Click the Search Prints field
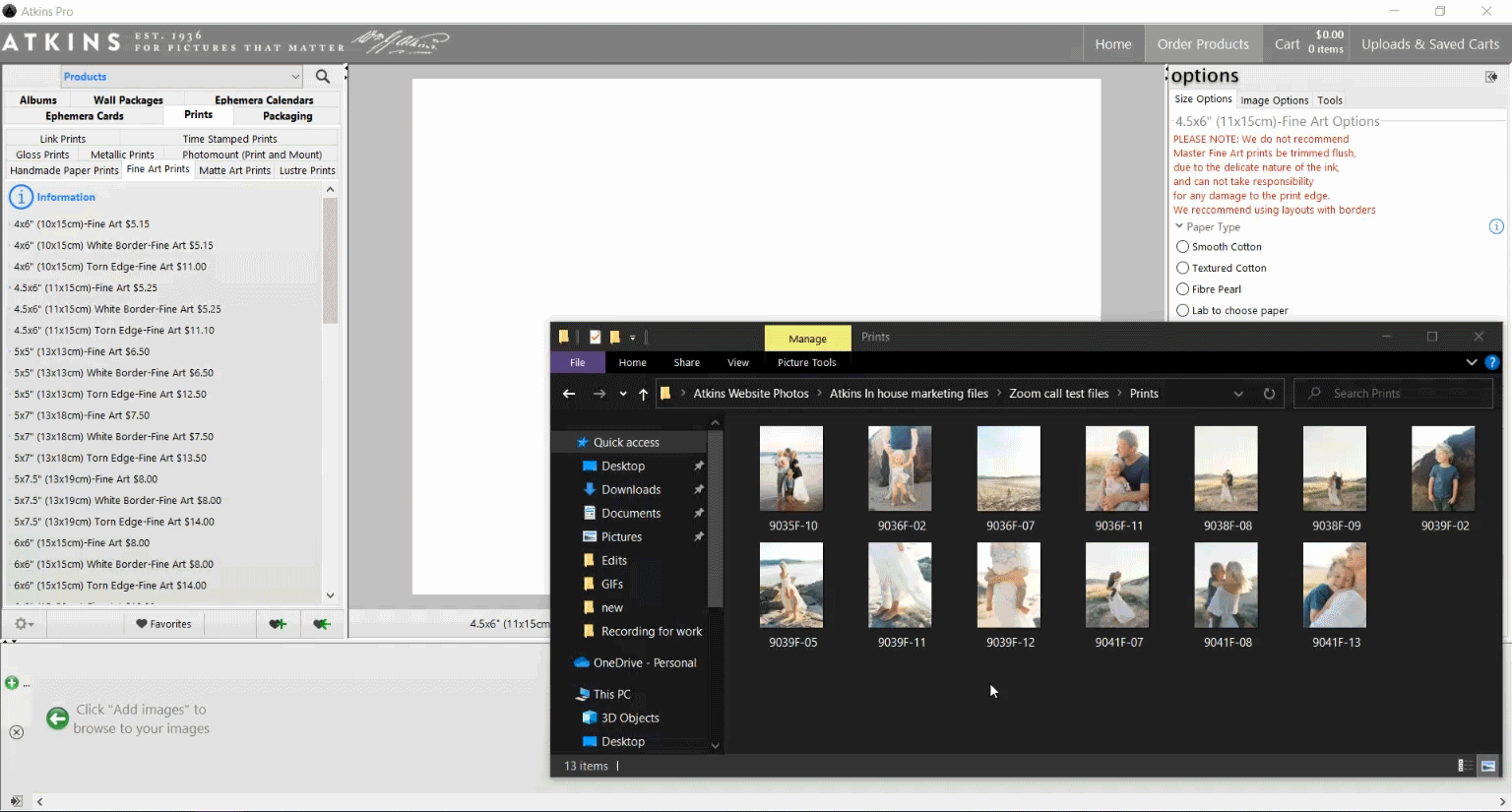The image size is (1512, 812). coord(1393,394)
